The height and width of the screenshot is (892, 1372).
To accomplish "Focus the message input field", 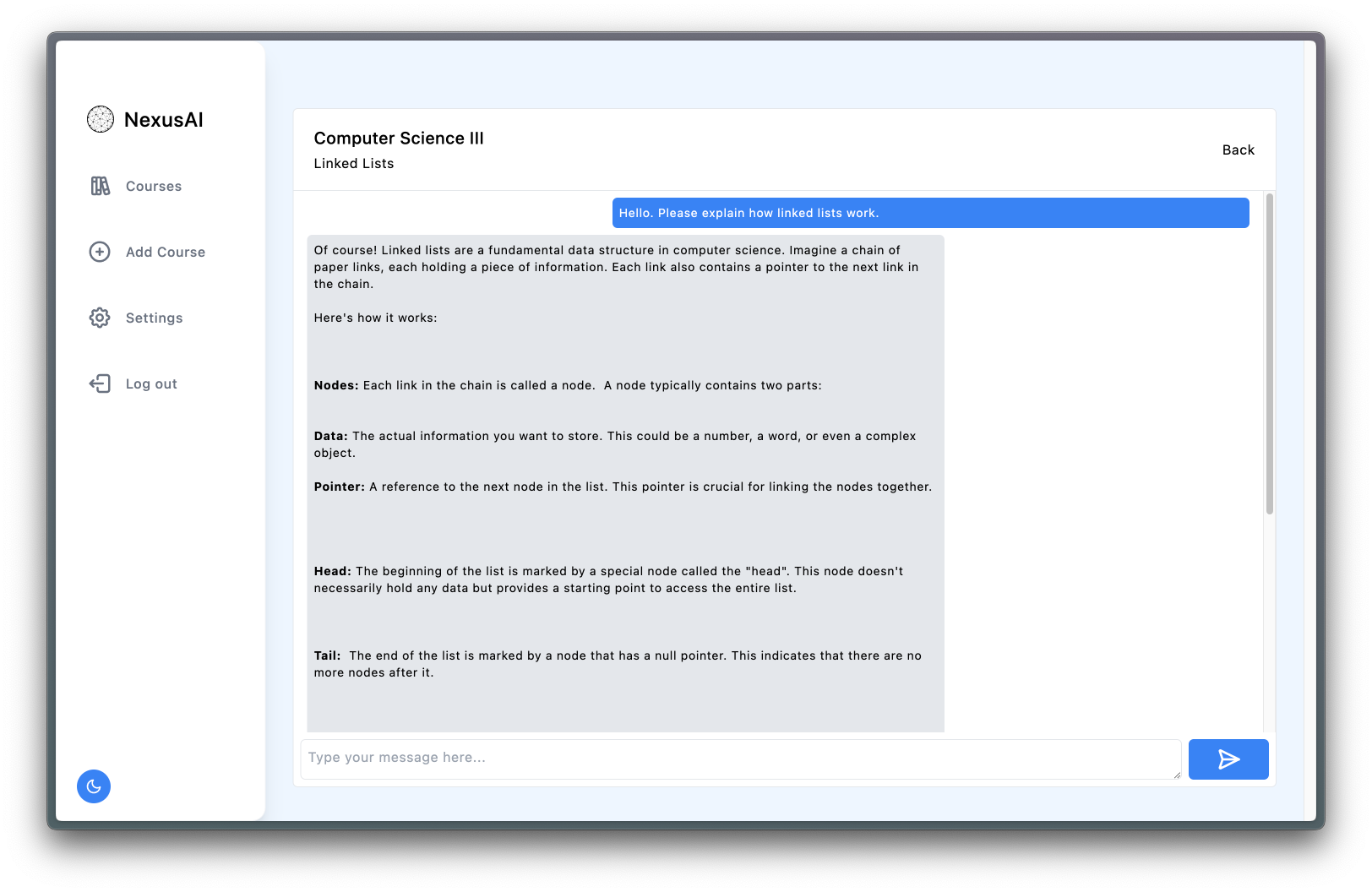I will tap(741, 759).
